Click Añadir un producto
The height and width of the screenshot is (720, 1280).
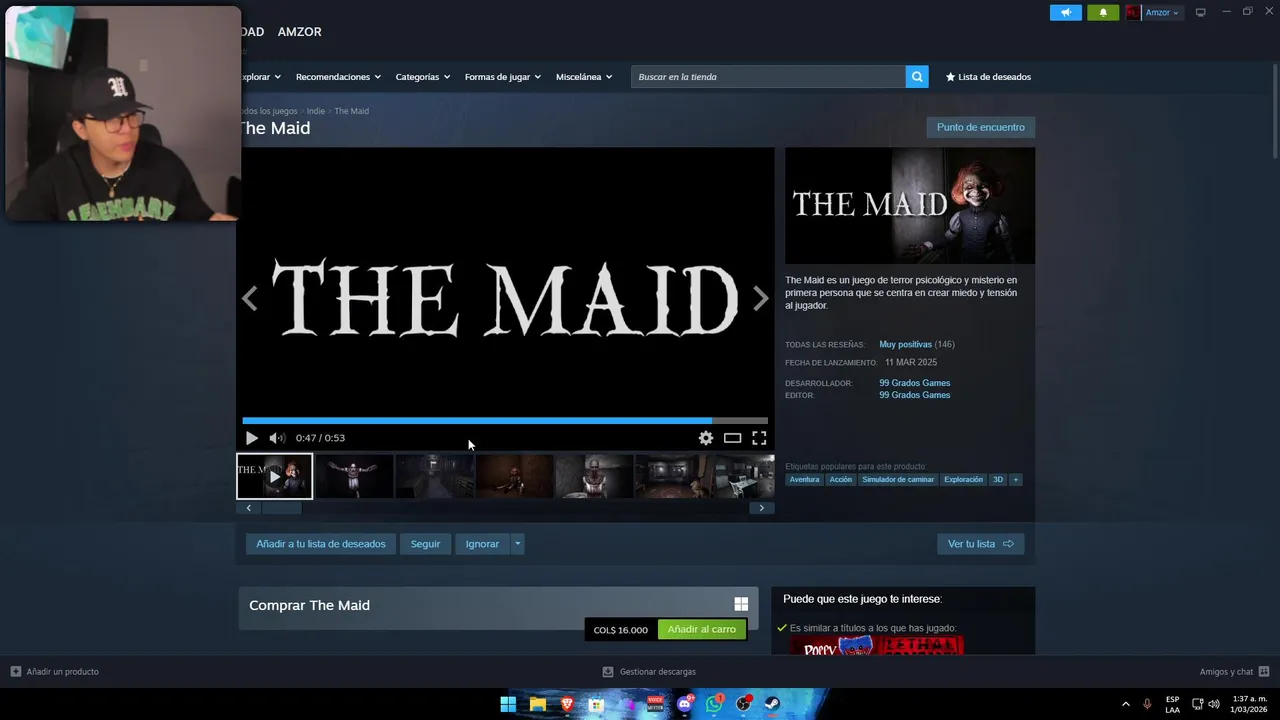click(x=55, y=672)
